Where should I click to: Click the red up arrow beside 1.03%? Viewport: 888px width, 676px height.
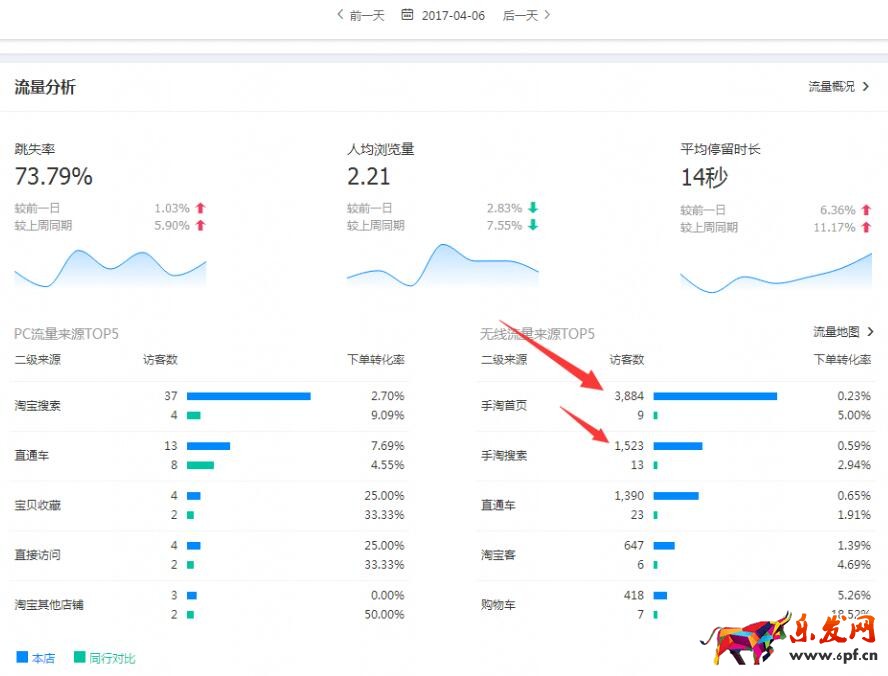pyautogui.click(x=200, y=208)
